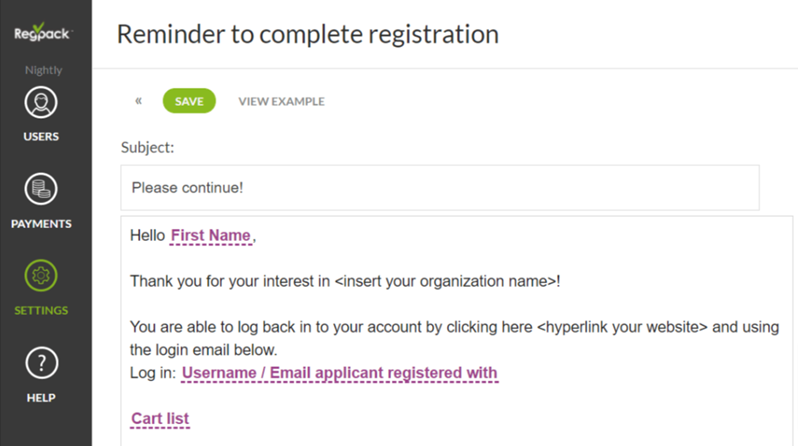
Task: Select the Username / Email merge token
Action: pos(339,373)
